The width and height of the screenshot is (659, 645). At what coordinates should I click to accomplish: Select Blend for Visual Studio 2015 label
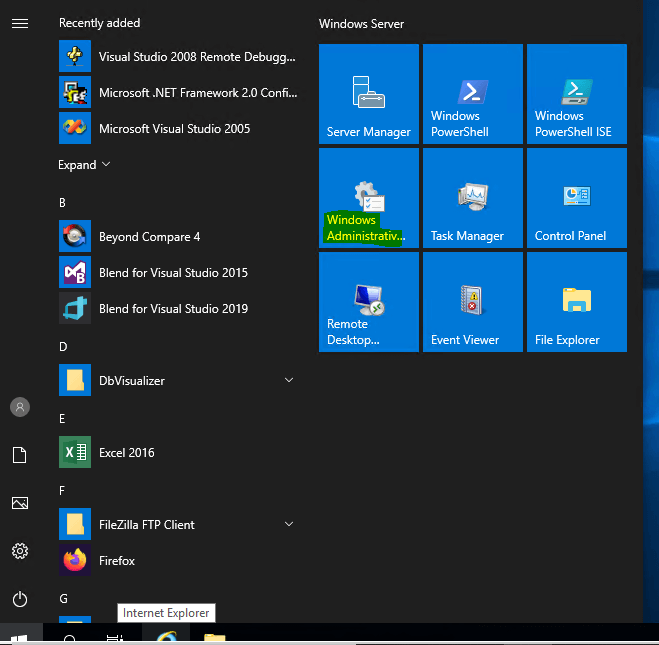click(173, 273)
